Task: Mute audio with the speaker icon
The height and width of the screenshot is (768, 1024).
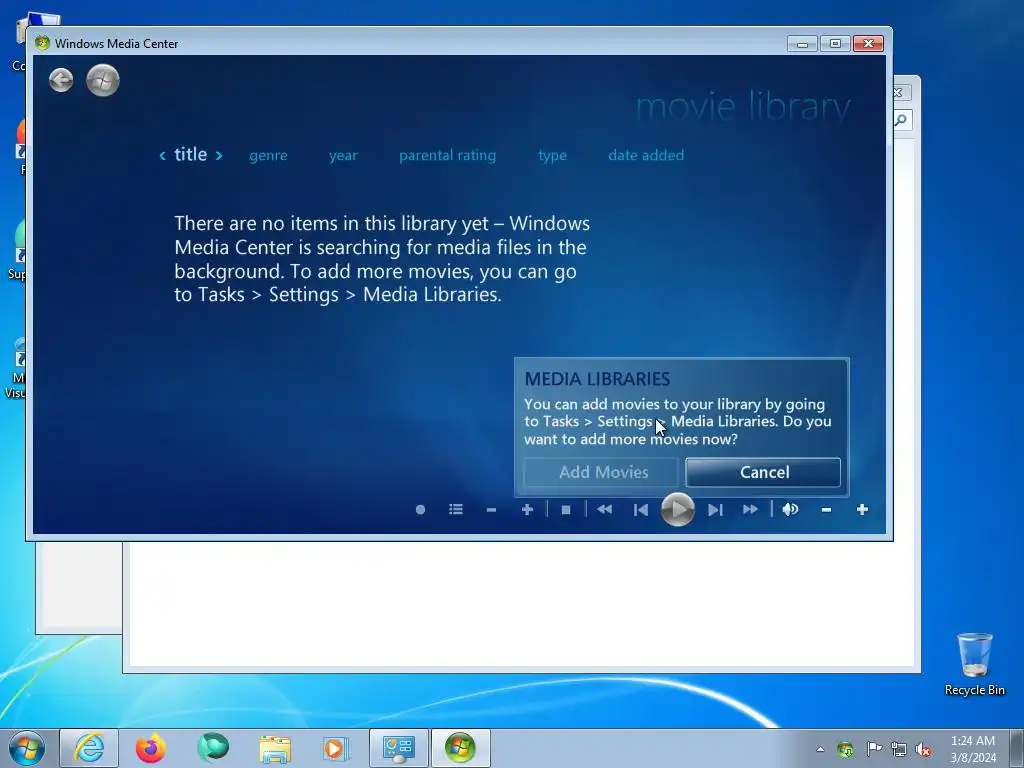Action: click(790, 509)
